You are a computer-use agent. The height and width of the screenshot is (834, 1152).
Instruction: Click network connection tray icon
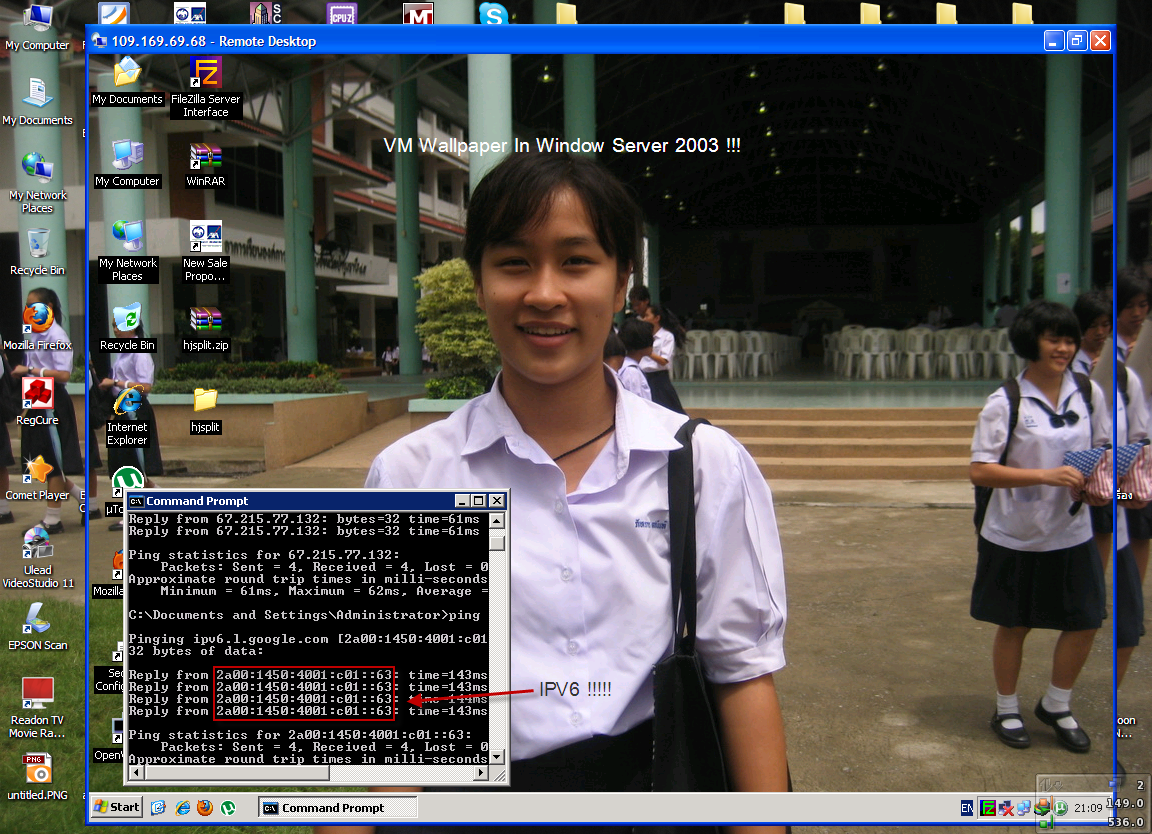[x=1023, y=808]
